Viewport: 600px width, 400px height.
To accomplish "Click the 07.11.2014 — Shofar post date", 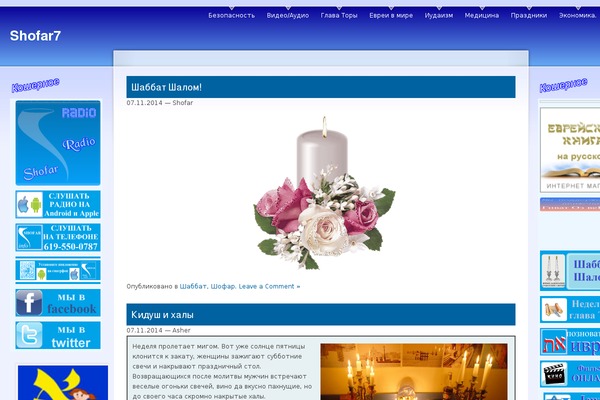I will [x=160, y=103].
